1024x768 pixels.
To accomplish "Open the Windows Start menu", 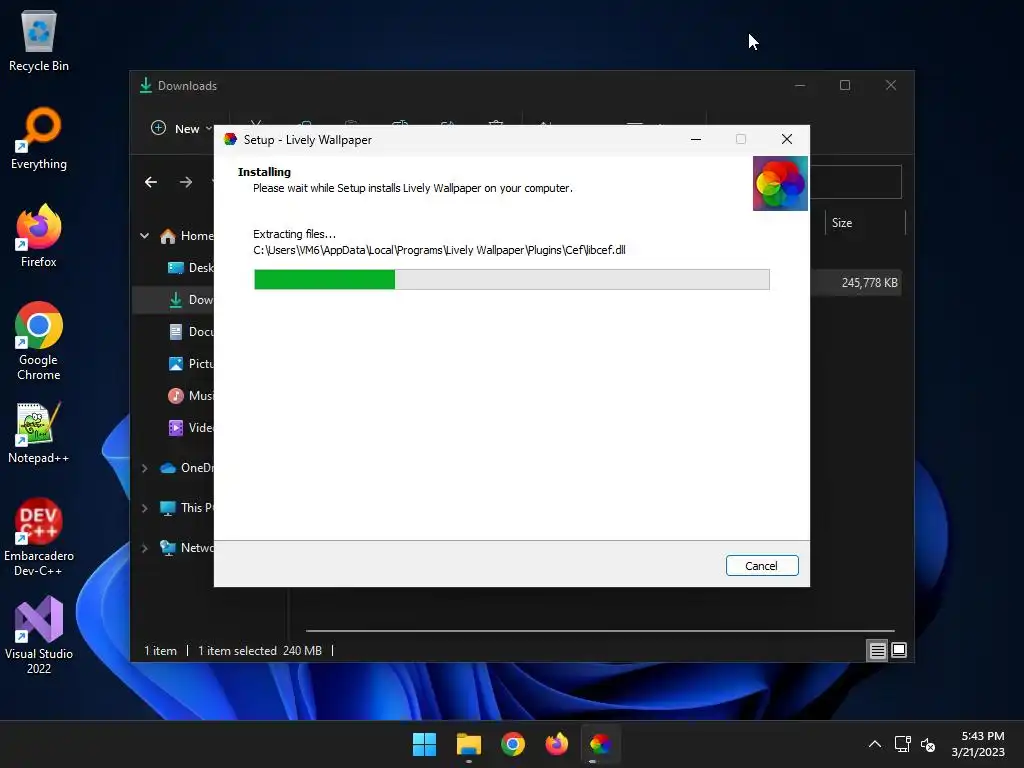I will [x=424, y=744].
